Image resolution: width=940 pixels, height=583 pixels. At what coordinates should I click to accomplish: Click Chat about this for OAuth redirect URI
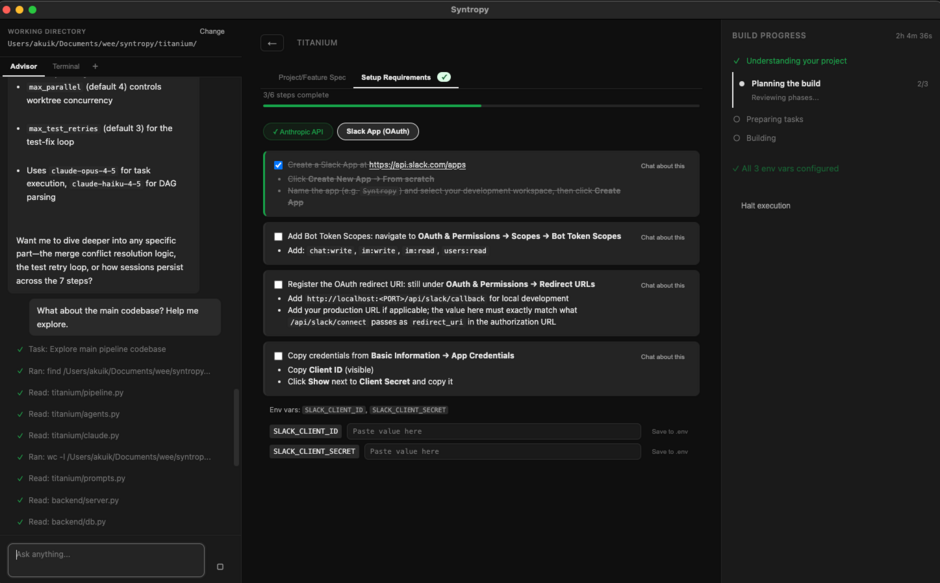[x=662, y=286]
